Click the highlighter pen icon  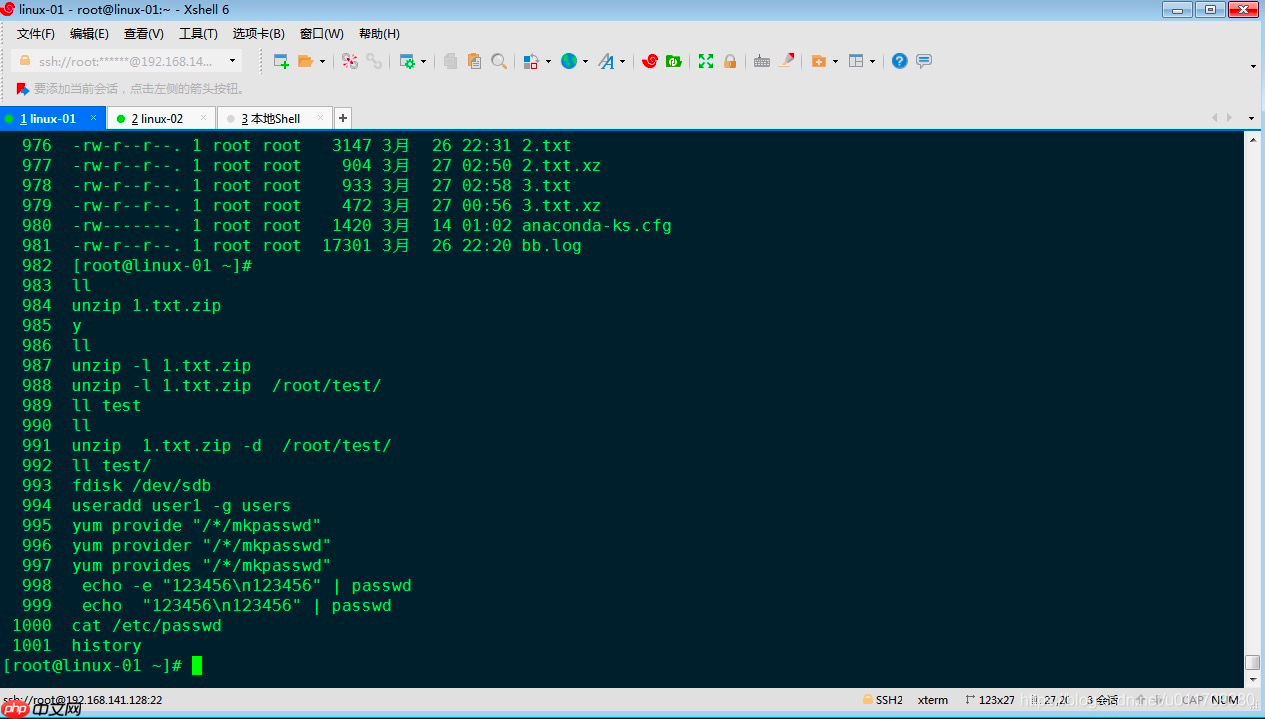click(787, 61)
